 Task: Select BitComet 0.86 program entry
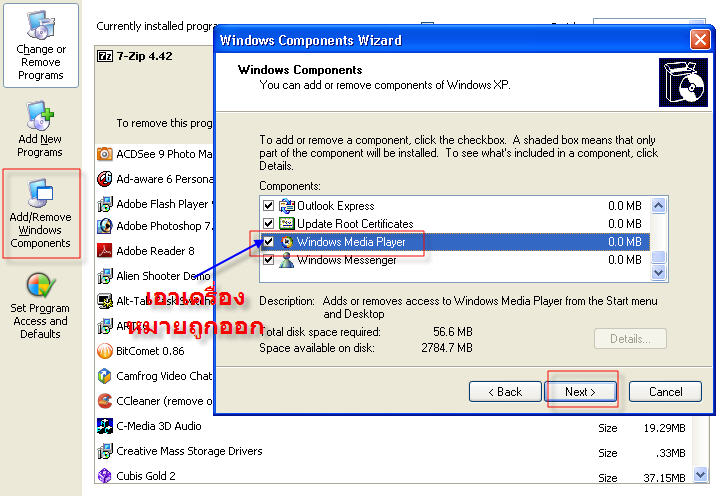pos(150,351)
